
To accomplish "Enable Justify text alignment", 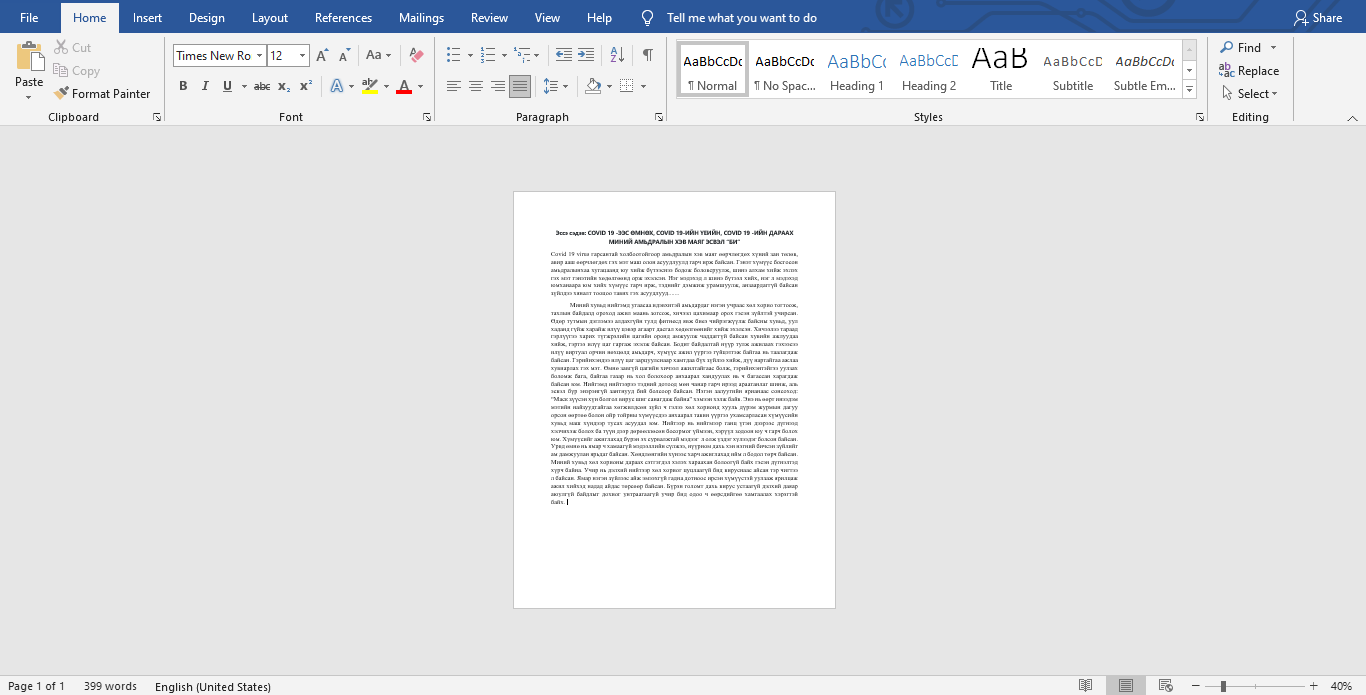I will (x=520, y=87).
